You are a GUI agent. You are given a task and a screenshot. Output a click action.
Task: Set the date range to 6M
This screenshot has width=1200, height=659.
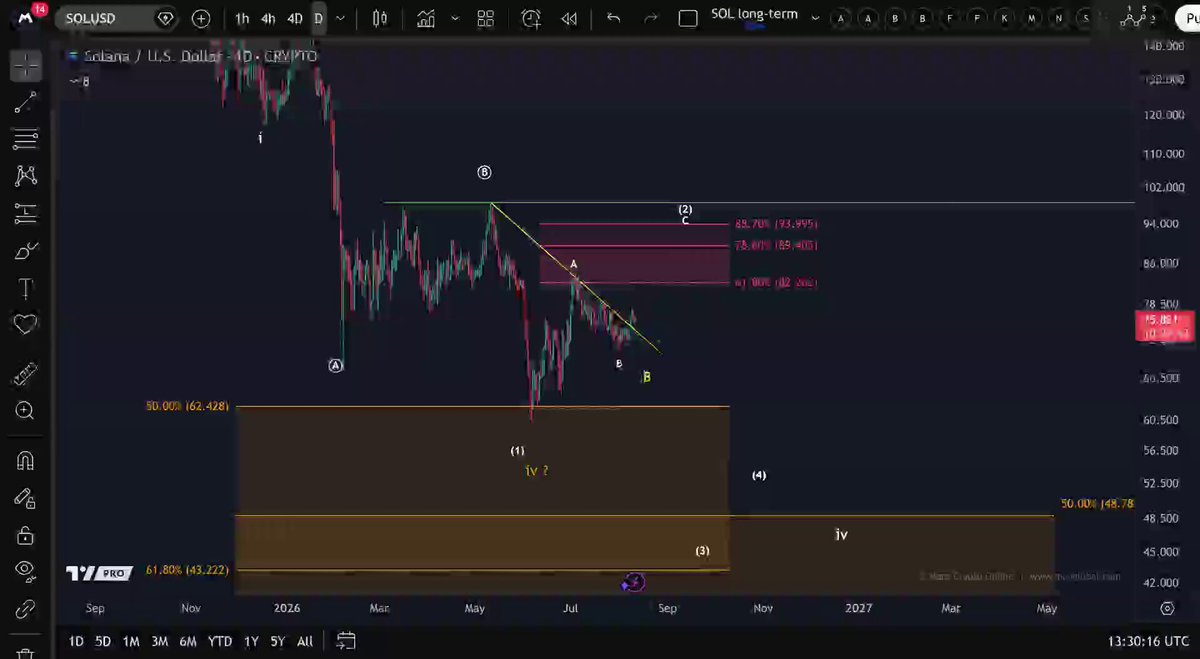coord(188,641)
